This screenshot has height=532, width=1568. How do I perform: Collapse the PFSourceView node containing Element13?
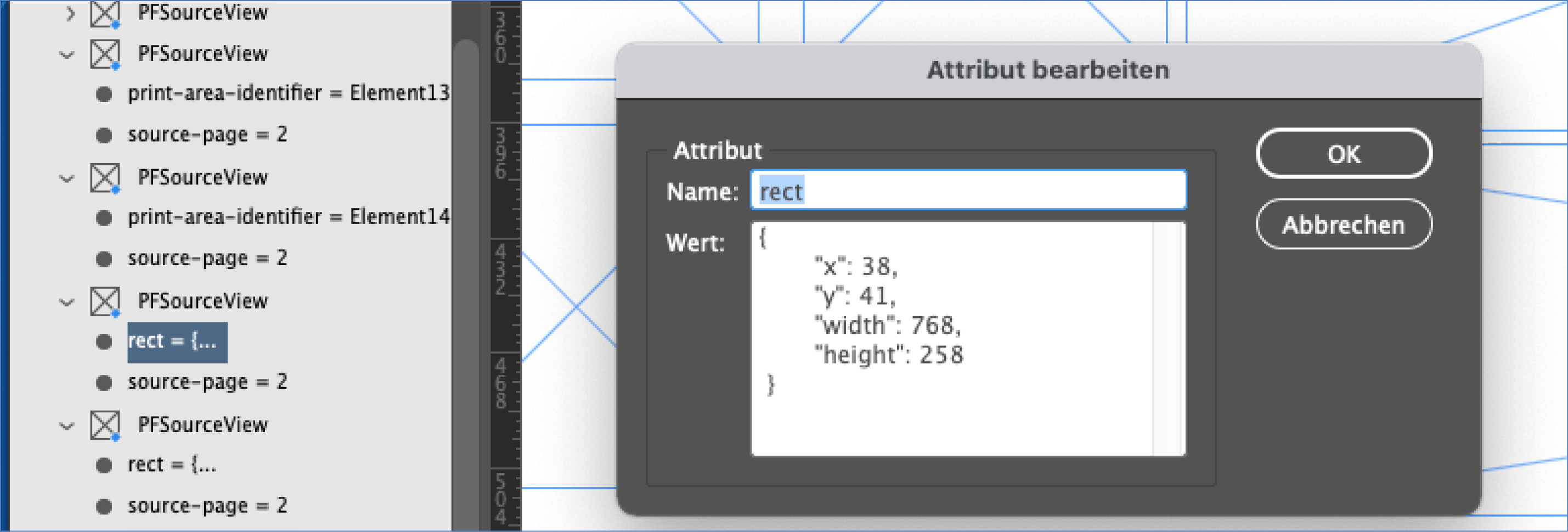(x=66, y=55)
